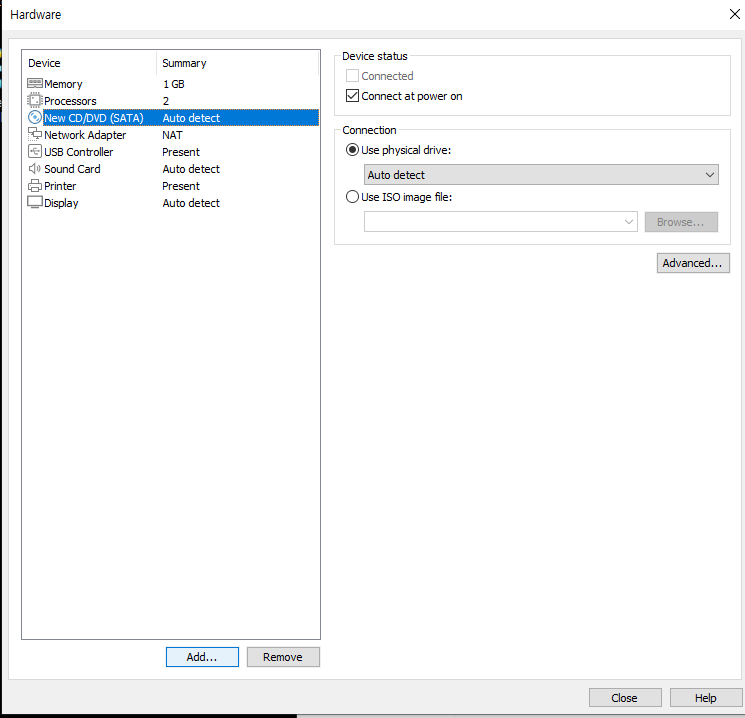Close the Hardware window with X
This screenshot has height=718, width=745.
coord(735,14)
